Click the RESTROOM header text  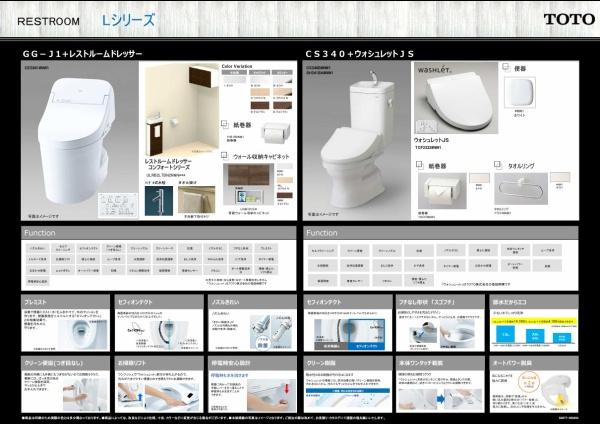pyautogui.click(x=49, y=21)
